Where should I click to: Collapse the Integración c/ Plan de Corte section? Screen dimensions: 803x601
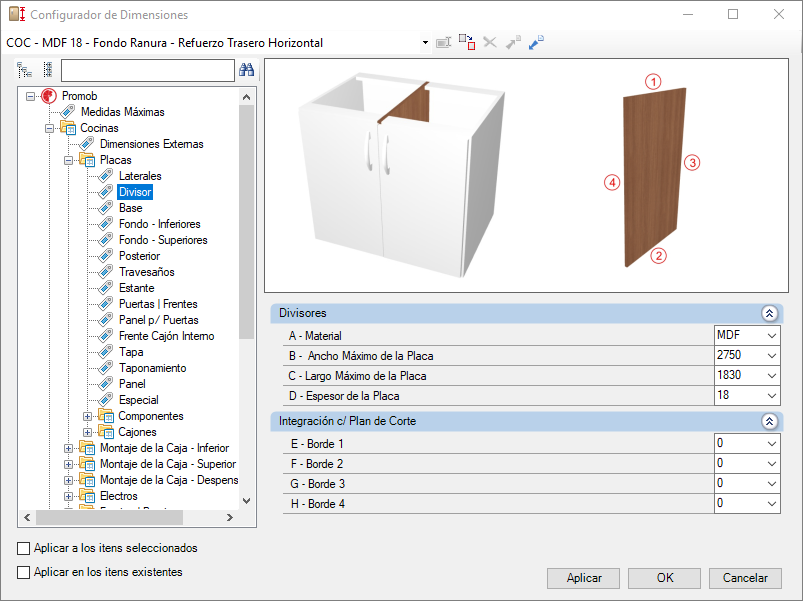pyautogui.click(x=769, y=421)
